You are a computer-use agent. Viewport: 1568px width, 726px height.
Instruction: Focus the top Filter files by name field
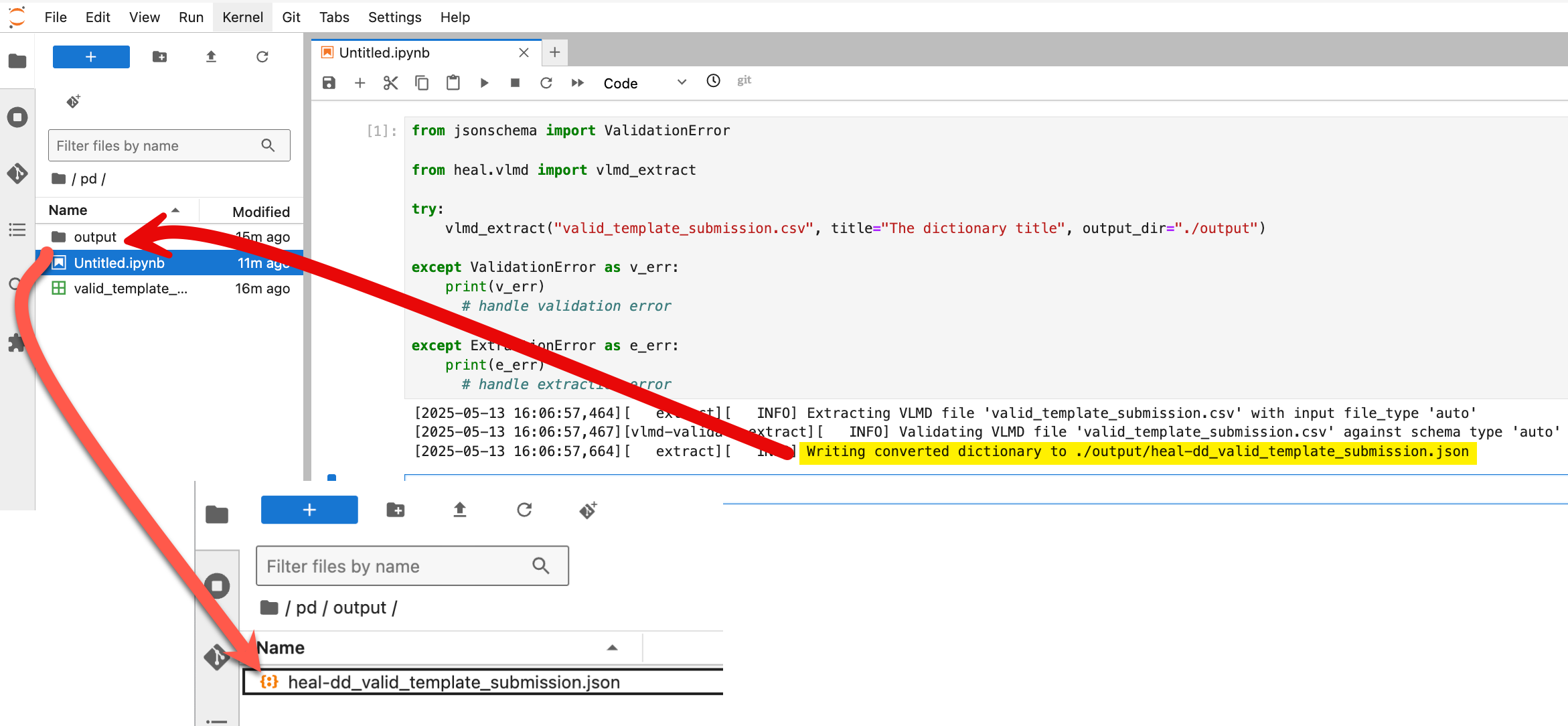point(169,145)
